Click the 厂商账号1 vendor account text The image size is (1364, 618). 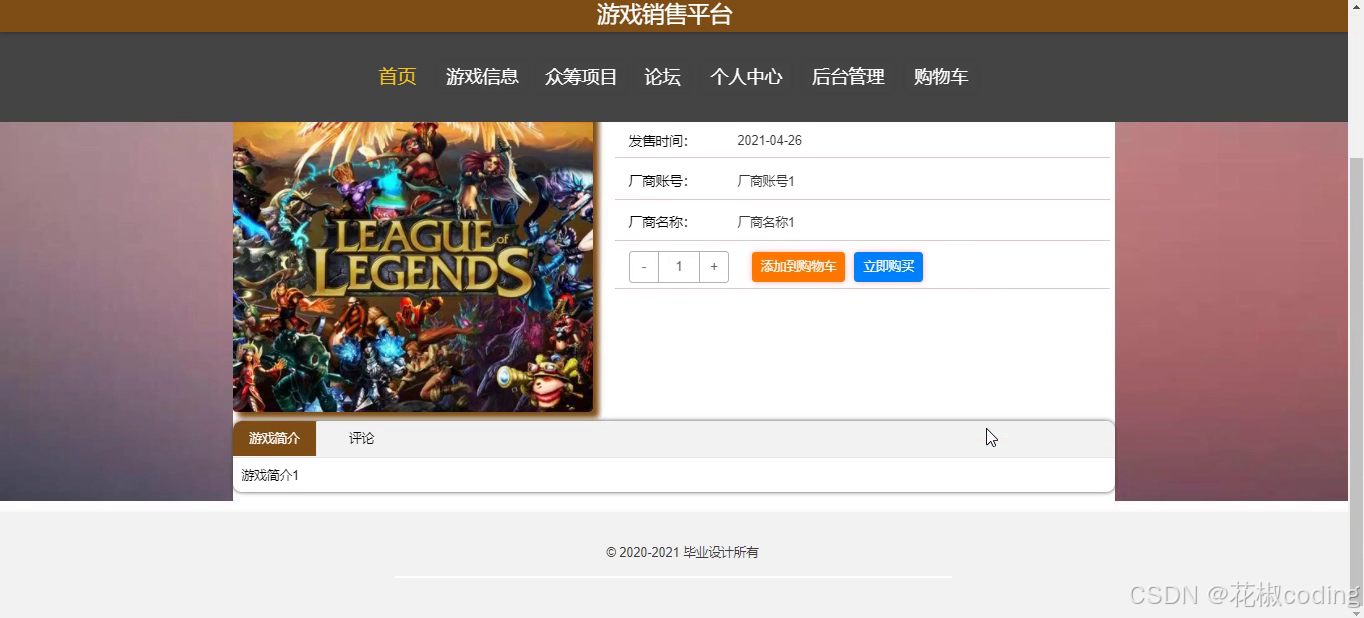point(766,181)
